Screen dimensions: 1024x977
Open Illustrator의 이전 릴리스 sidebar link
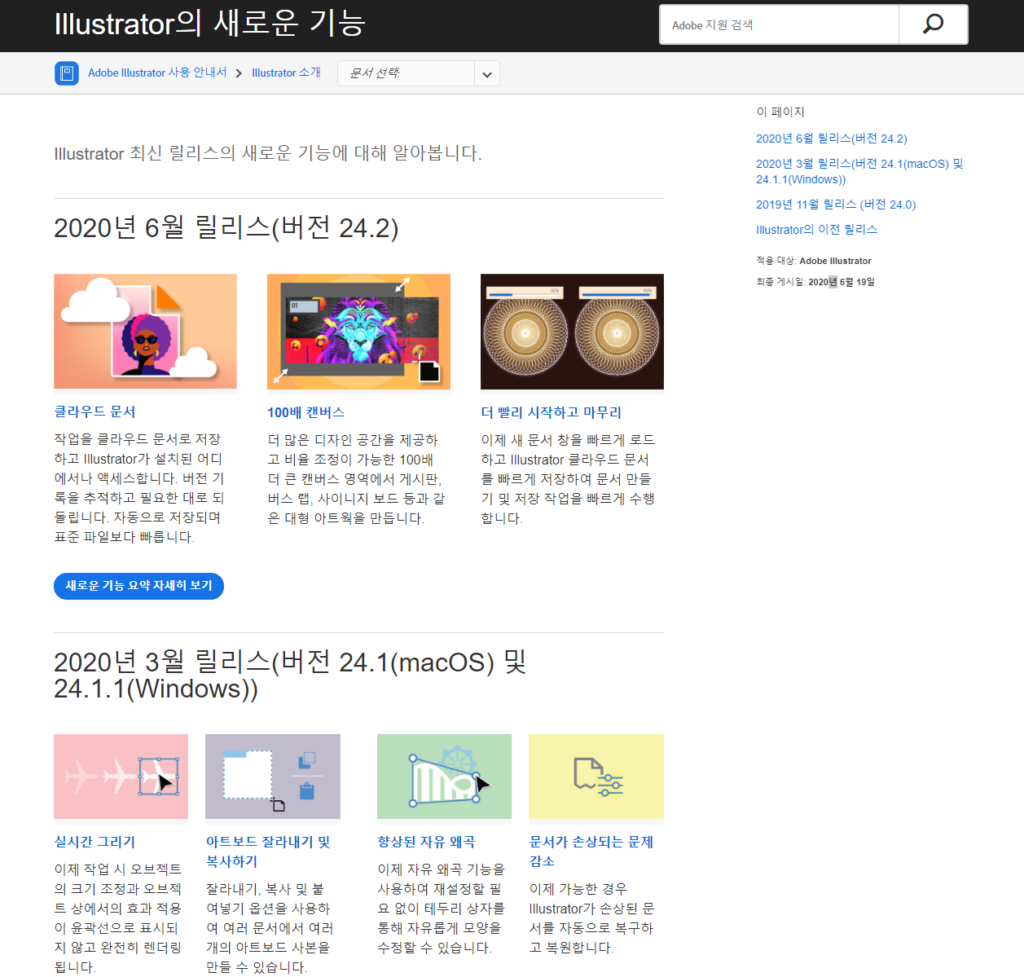click(x=816, y=229)
